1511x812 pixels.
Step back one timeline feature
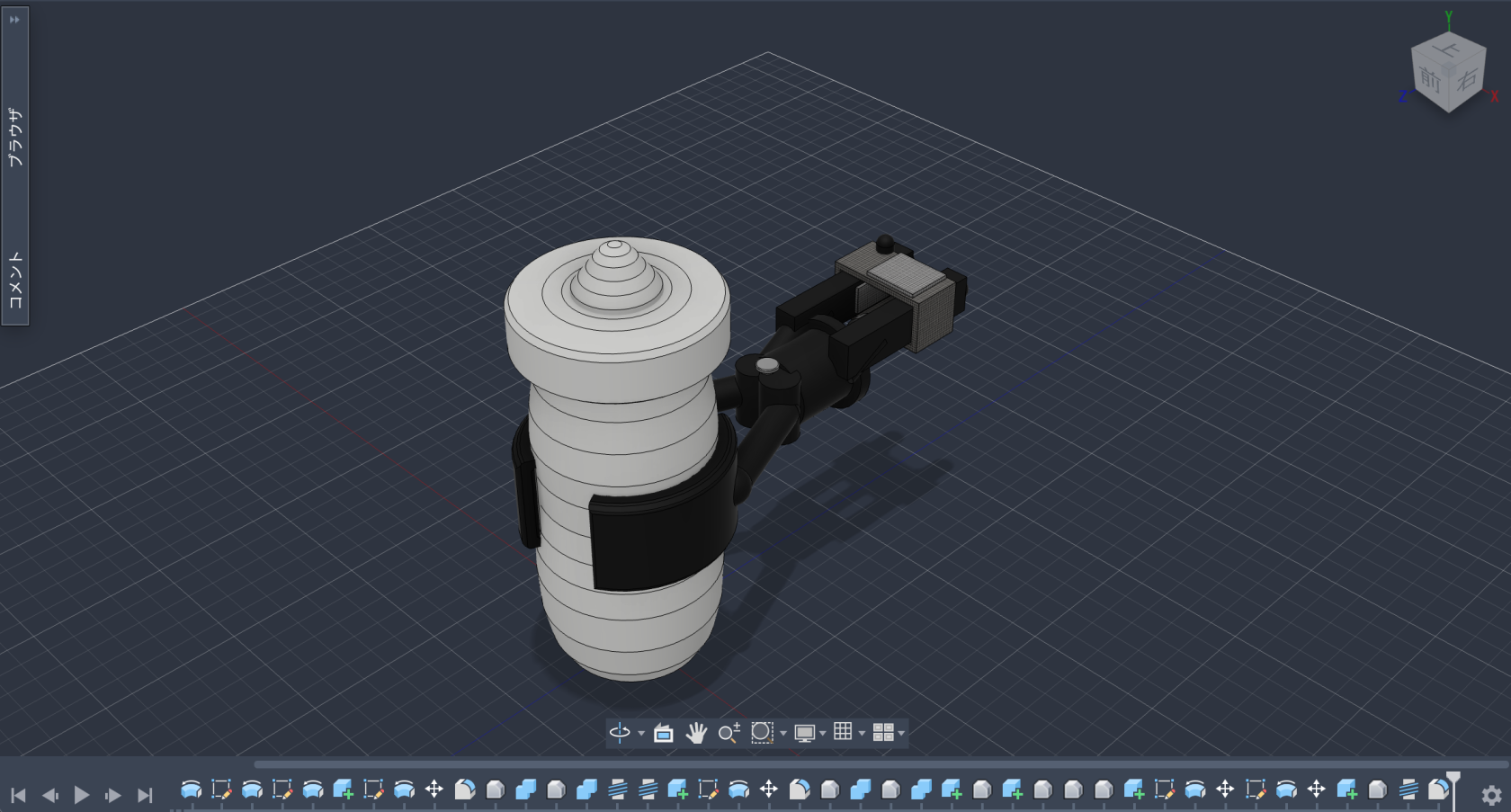[x=49, y=795]
